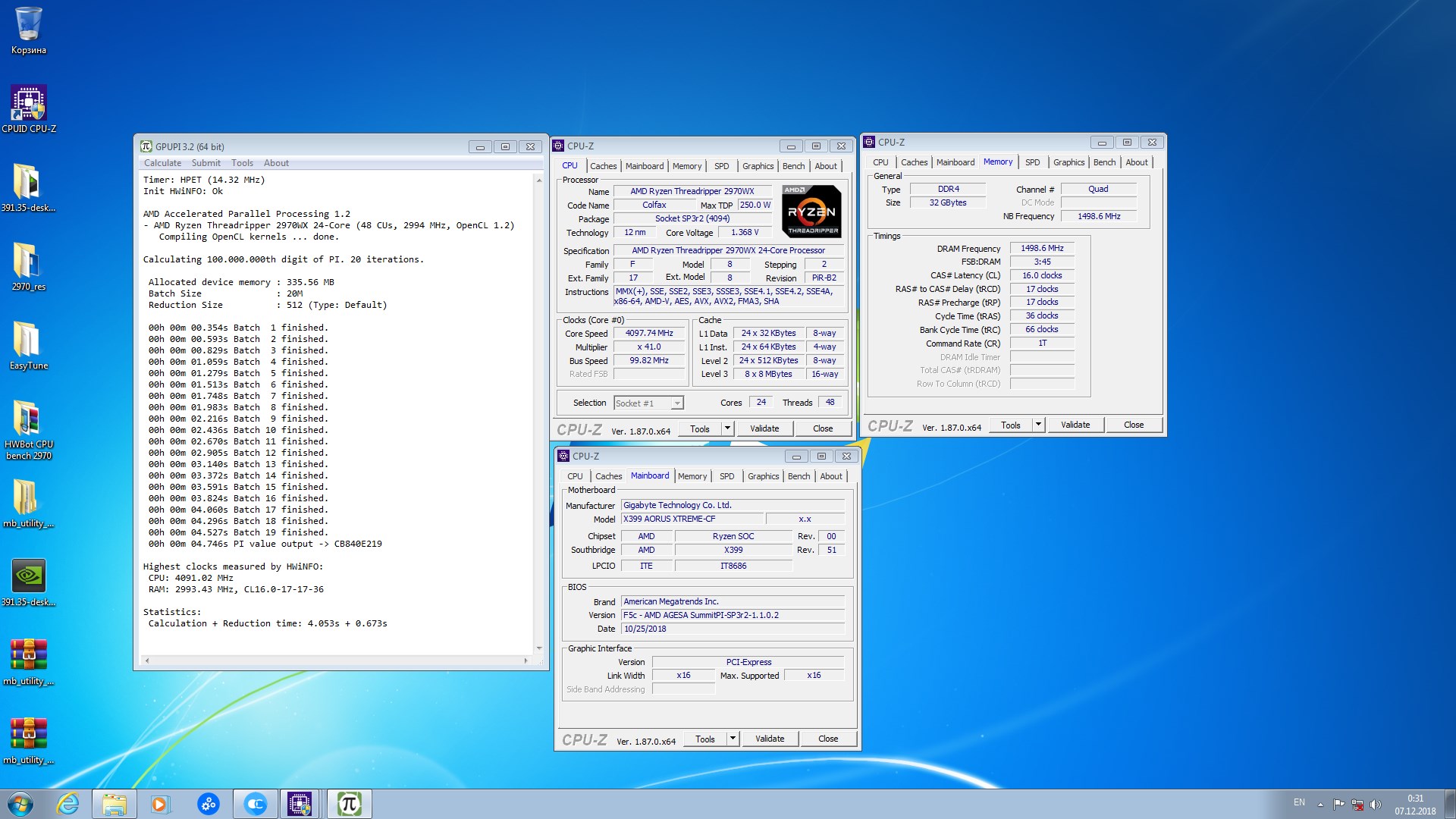Switch to Bench tab in CPU window
Screen dimensions: 1456x819
(x=793, y=166)
